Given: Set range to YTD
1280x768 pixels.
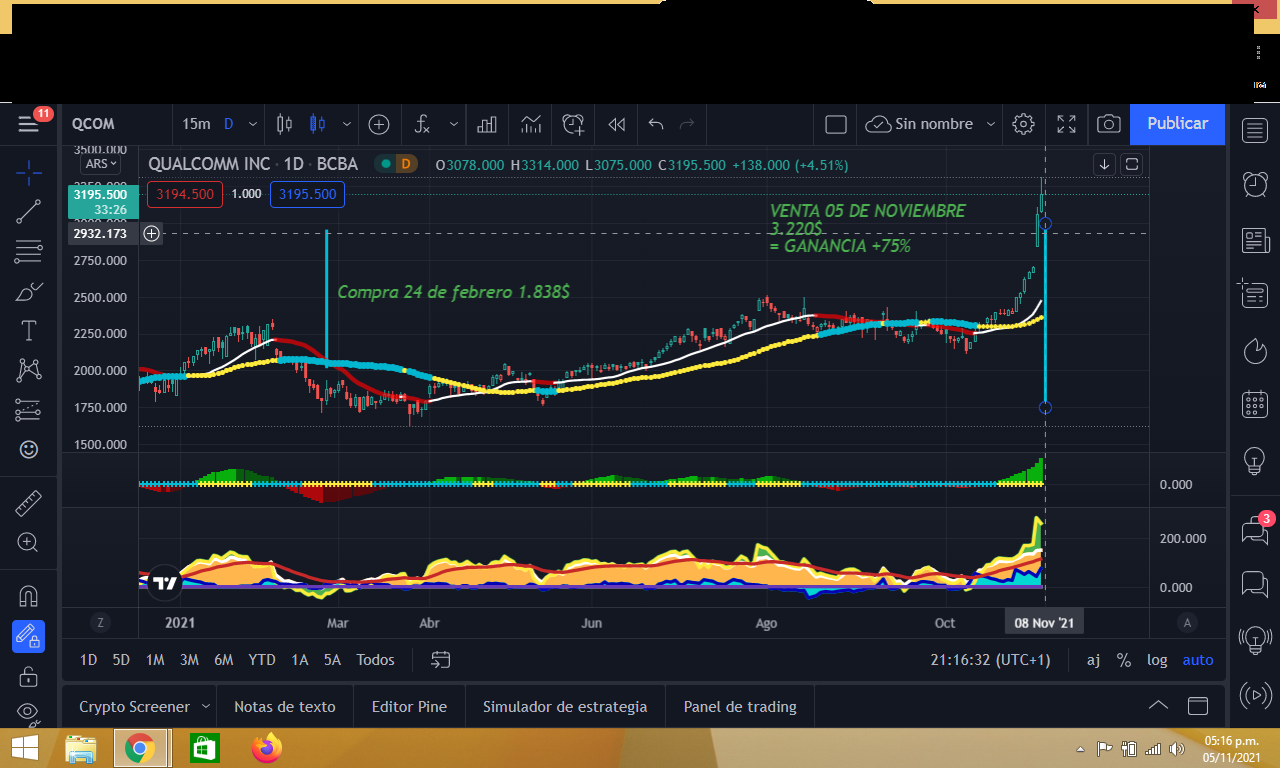Looking at the screenshot, I should pos(262,660).
